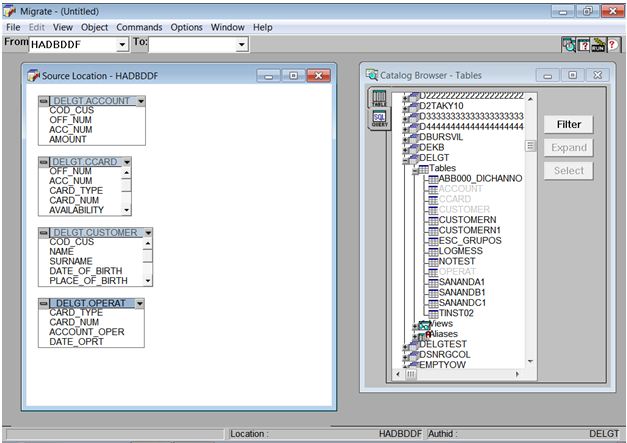Click the table icon next to ABB000_DICHANNO
The image size is (627, 443).
pos(433,179)
